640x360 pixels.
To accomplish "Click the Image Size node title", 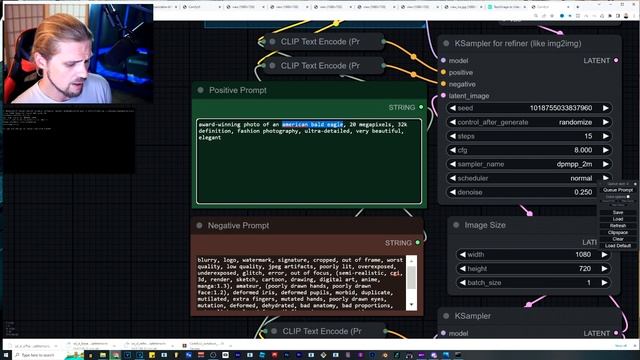I will (x=485, y=225).
